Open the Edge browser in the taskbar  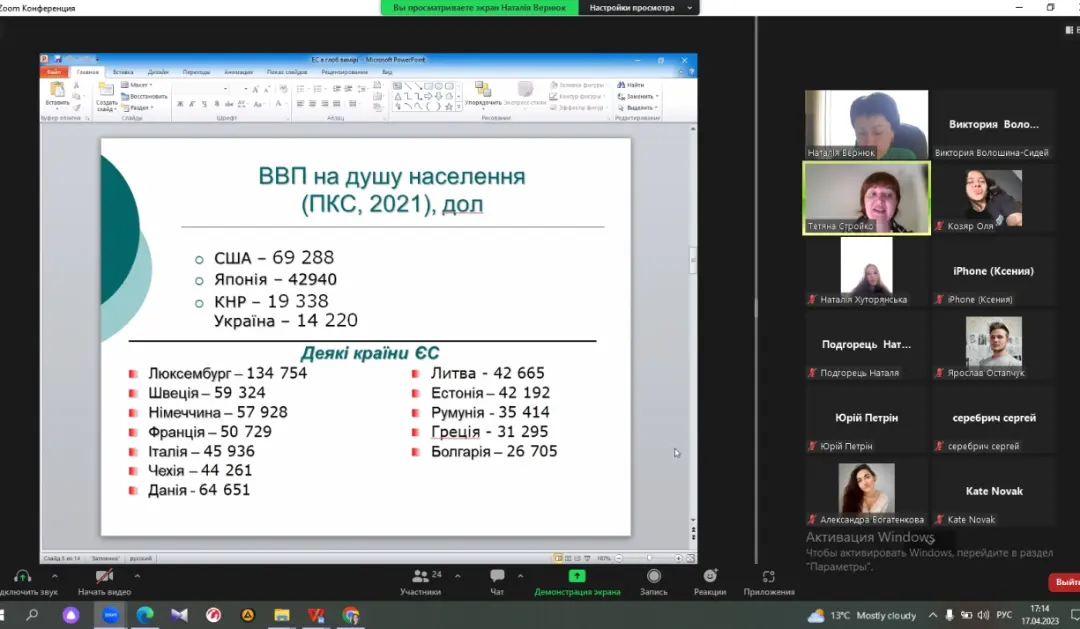pos(145,615)
